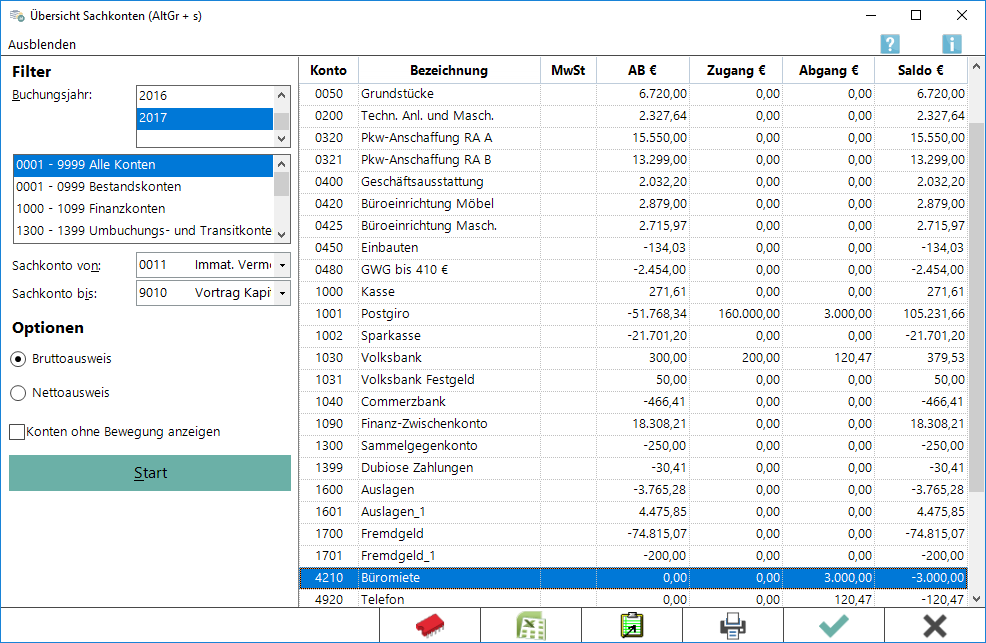Screen dimensions: 986x643
Task: Click the Start button
Action: coord(150,473)
